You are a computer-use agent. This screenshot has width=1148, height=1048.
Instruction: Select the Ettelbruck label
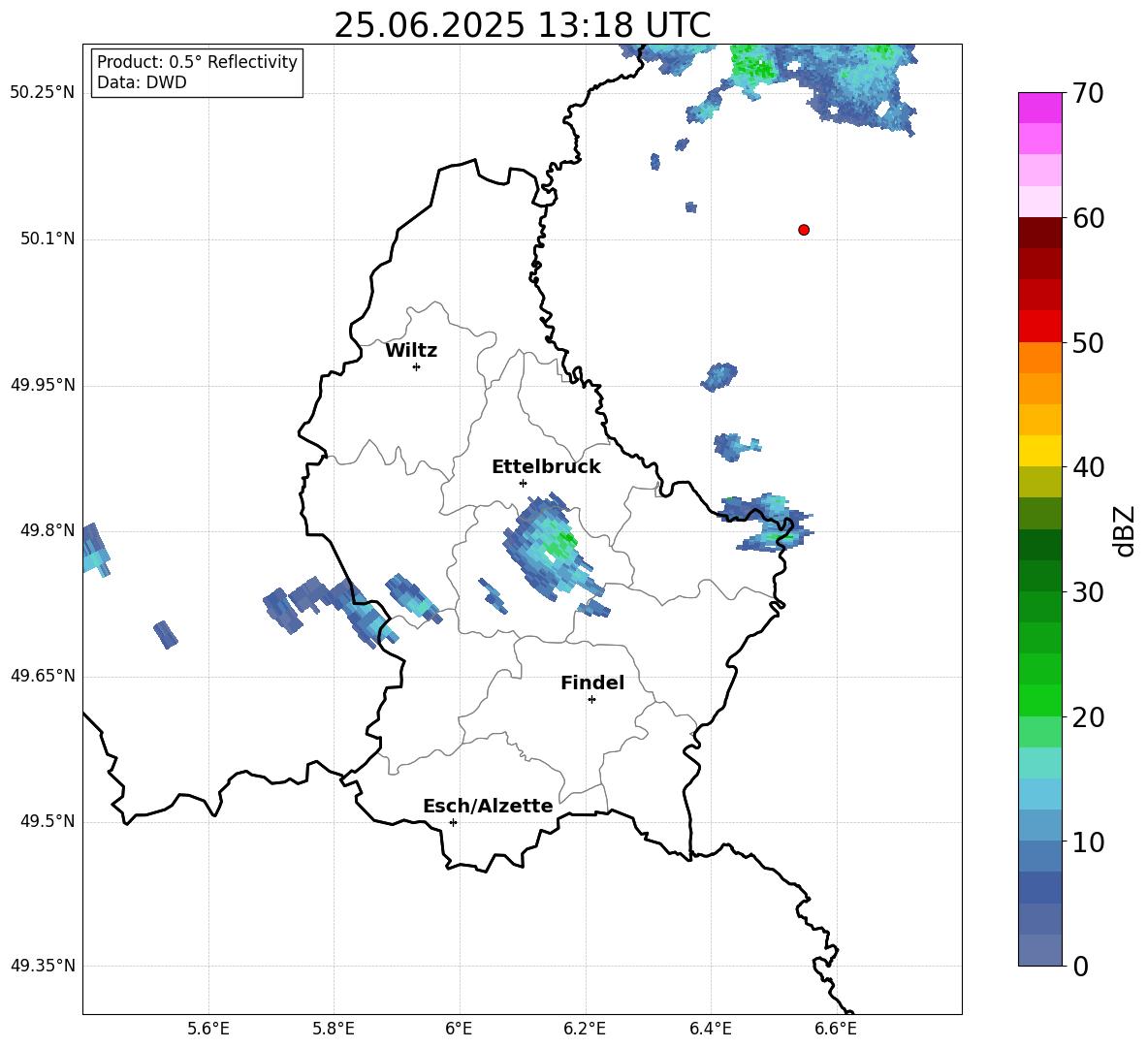(546, 467)
